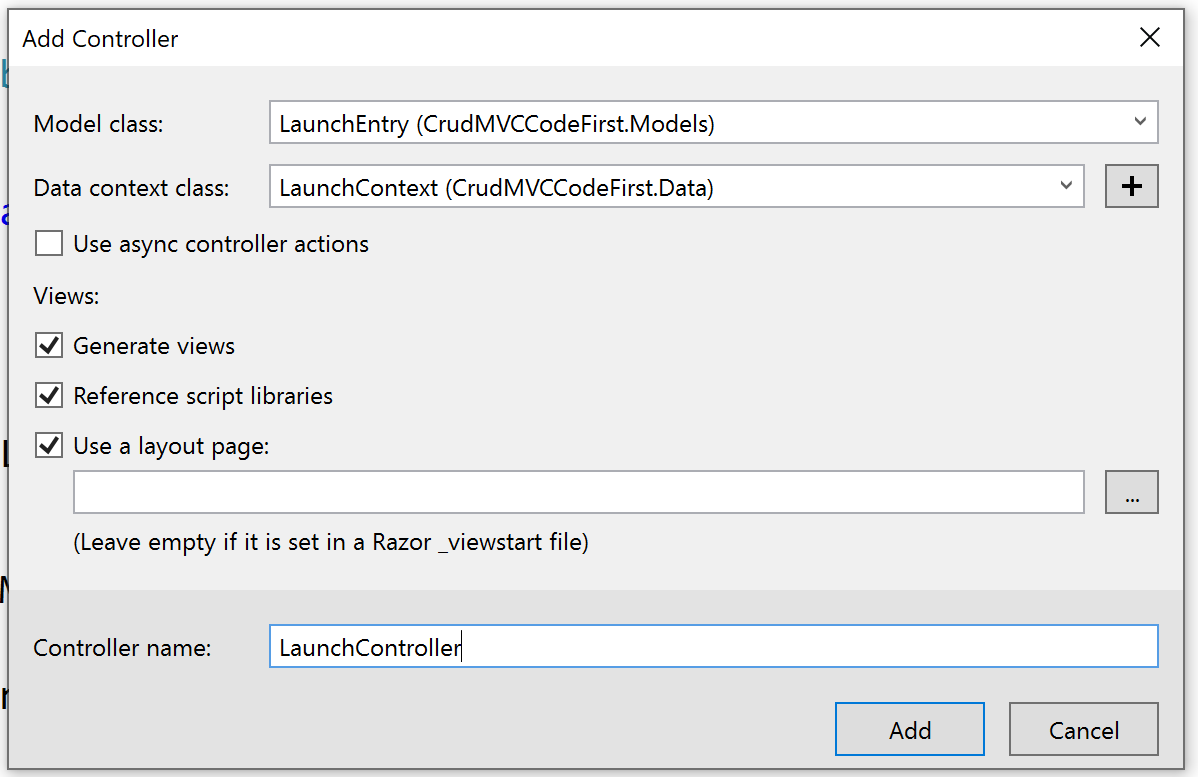Screen dimensions: 1198x777
Task: Click the 'Data context class:' label
Action: (x=131, y=188)
